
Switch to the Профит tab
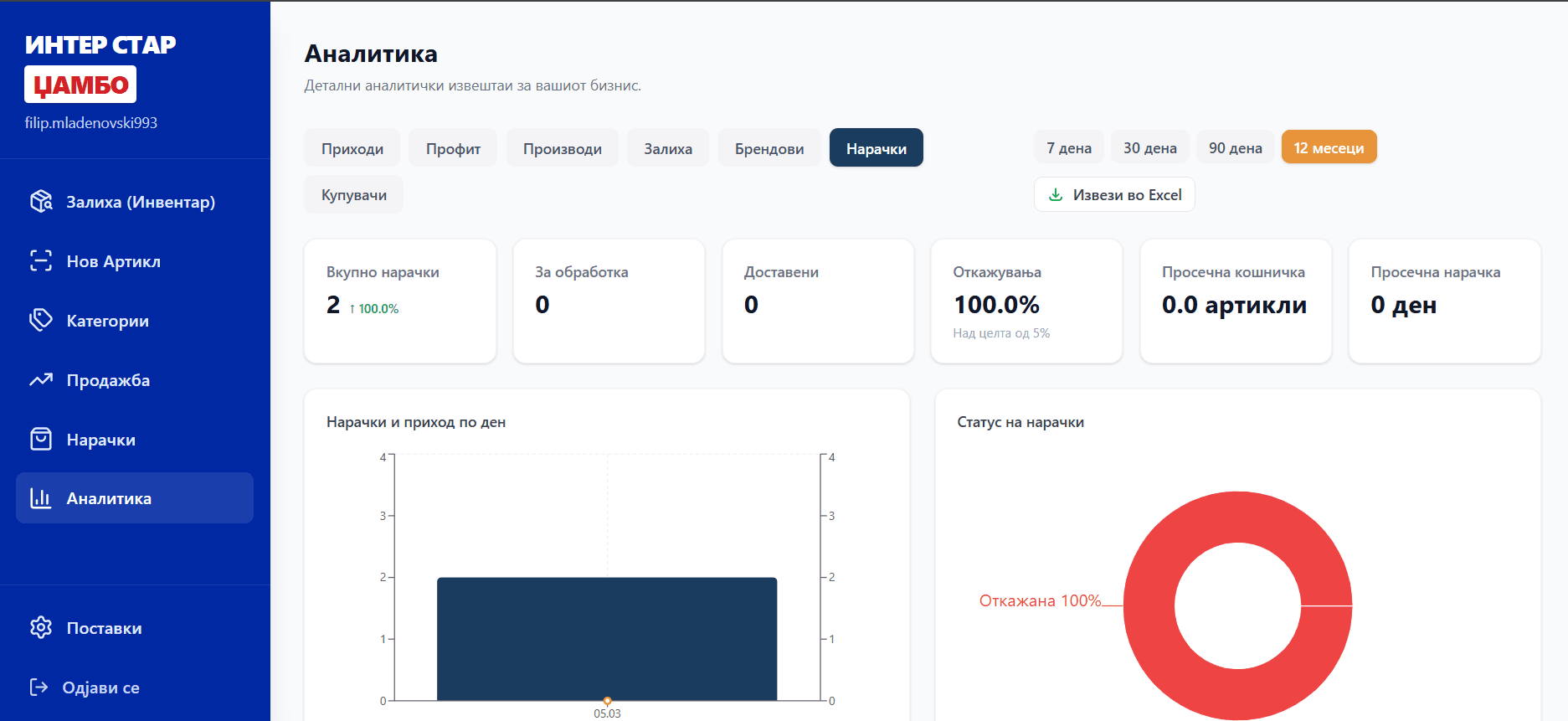tap(453, 148)
